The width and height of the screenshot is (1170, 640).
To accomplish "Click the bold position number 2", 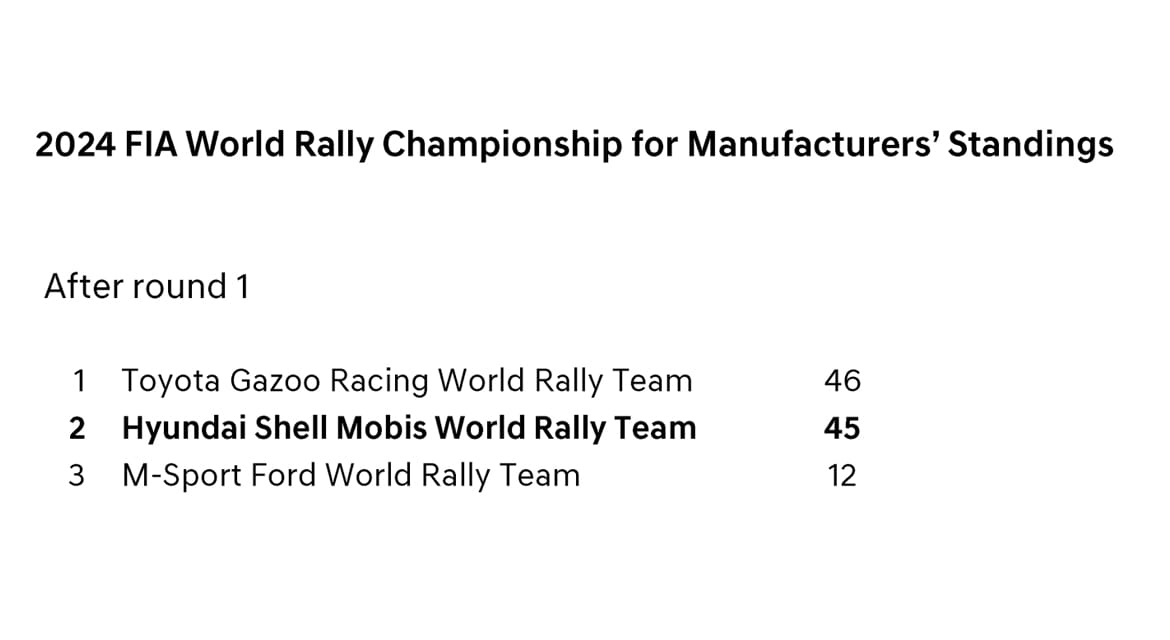I will click(x=77, y=428).
